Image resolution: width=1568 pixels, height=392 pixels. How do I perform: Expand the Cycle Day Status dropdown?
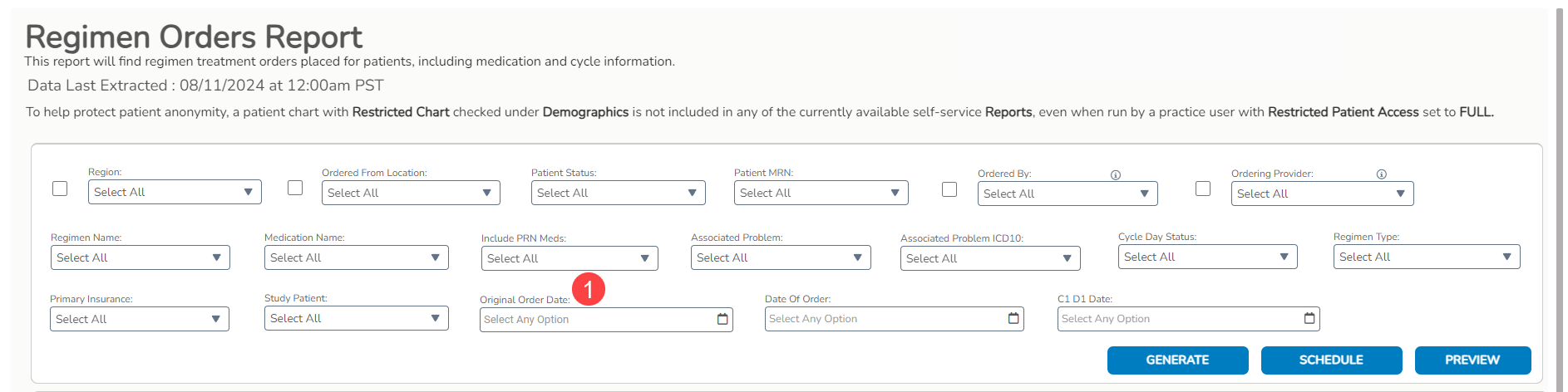coord(1206,257)
